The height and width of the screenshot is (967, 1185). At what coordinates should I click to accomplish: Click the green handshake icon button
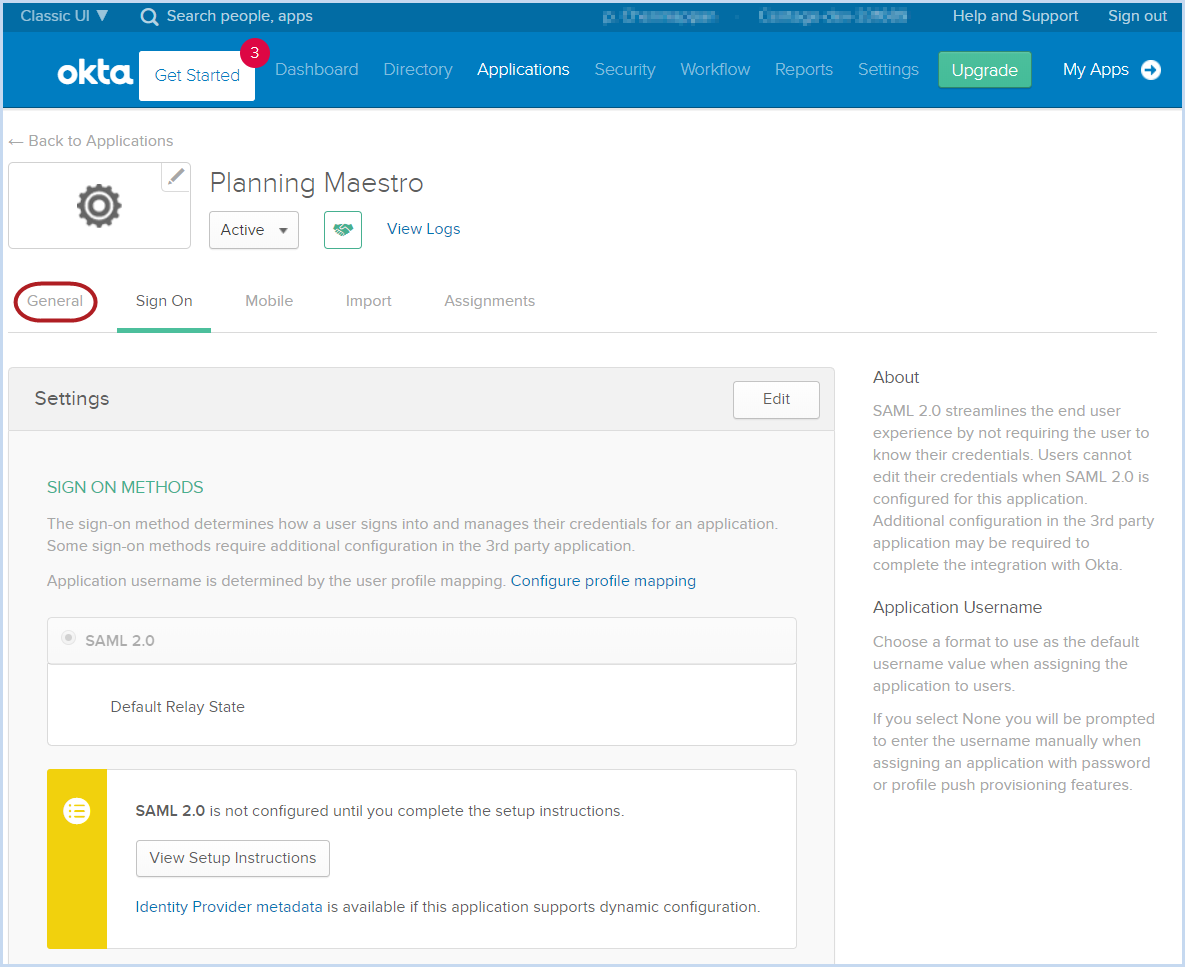pyautogui.click(x=343, y=230)
